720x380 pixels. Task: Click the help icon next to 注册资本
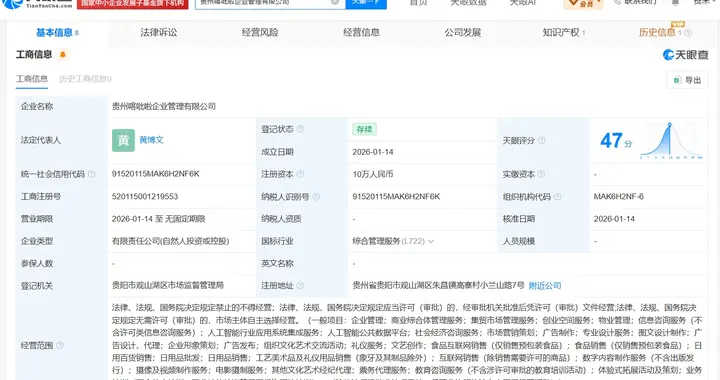pyautogui.click(x=300, y=174)
